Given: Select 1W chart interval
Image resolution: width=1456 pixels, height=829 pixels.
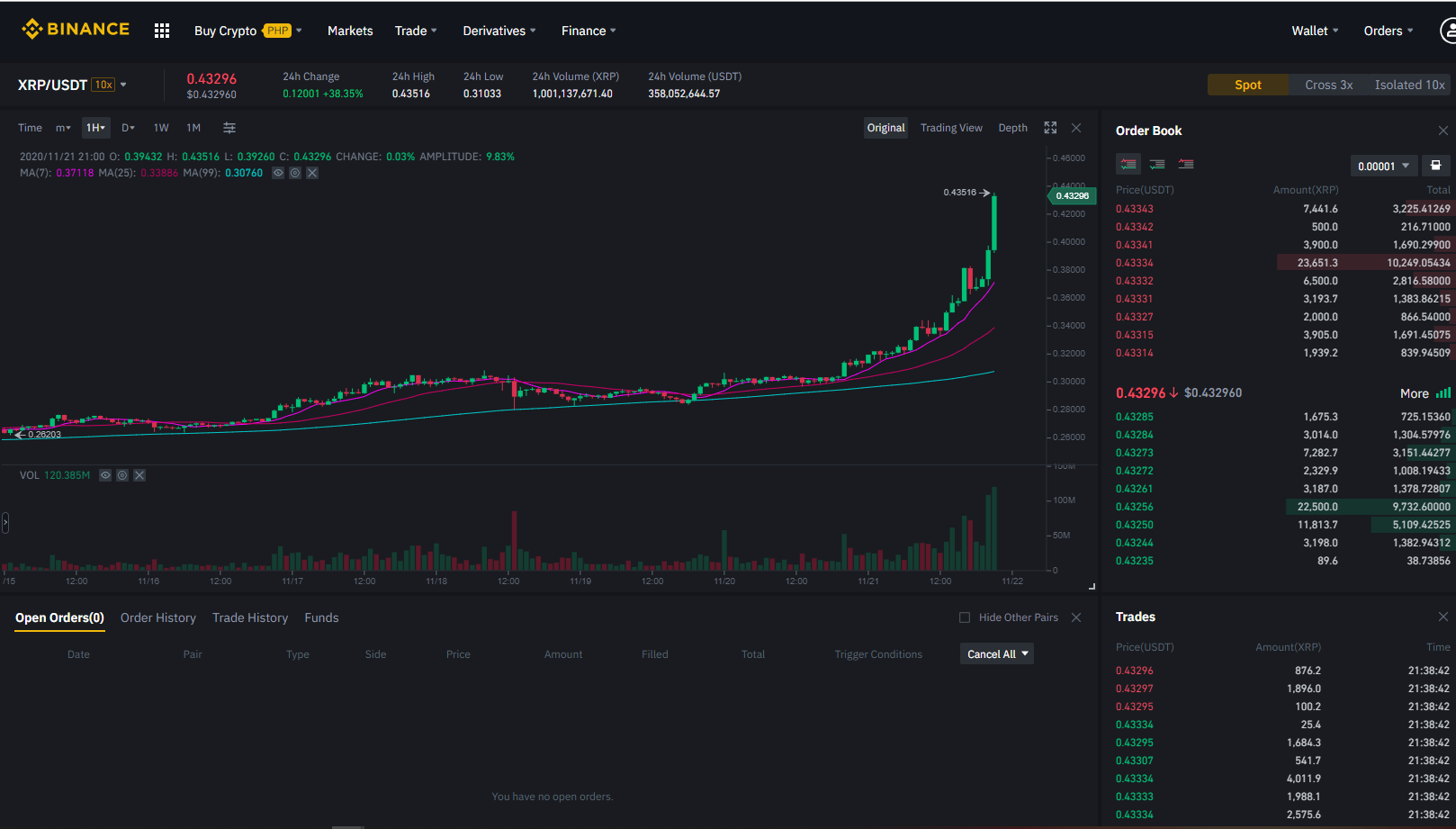Looking at the screenshot, I should click(161, 128).
